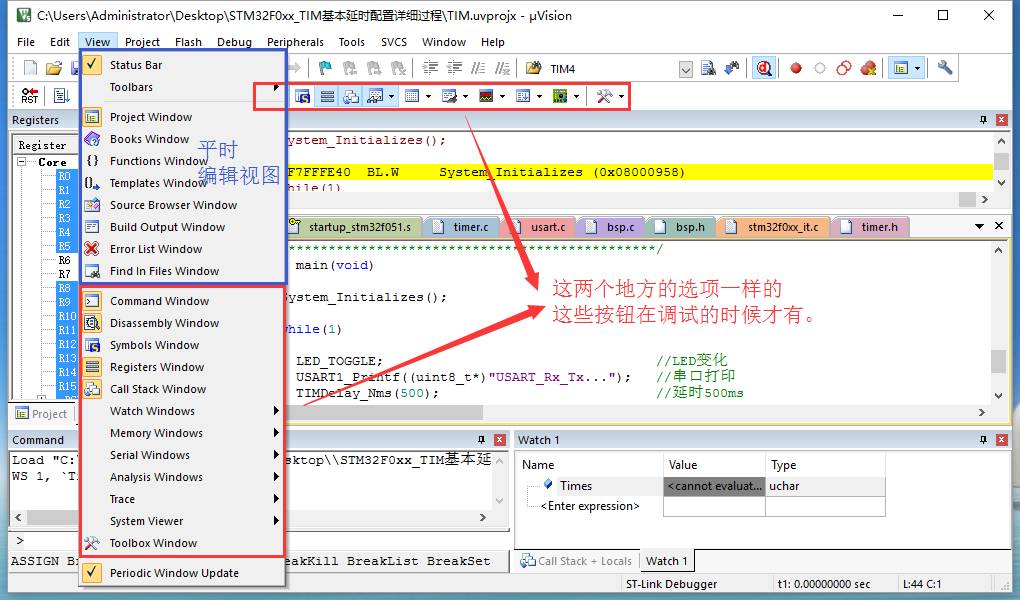Screen dimensions: 1020x600
Task: Click the Analysis Windows toolbar icon
Action: click(x=486, y=96)
